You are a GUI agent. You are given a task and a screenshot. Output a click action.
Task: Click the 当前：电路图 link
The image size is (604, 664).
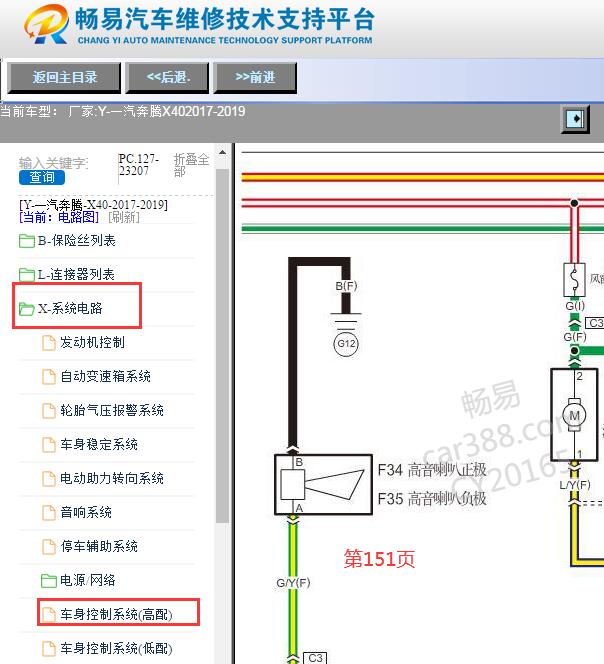pos(59,217)
